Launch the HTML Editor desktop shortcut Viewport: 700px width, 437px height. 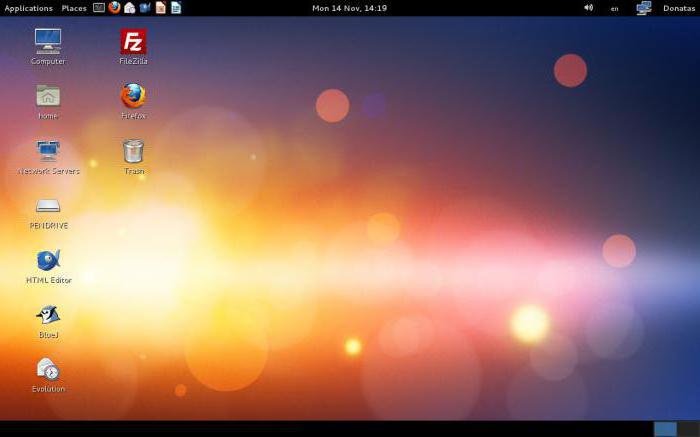click(x=48, y=261)
